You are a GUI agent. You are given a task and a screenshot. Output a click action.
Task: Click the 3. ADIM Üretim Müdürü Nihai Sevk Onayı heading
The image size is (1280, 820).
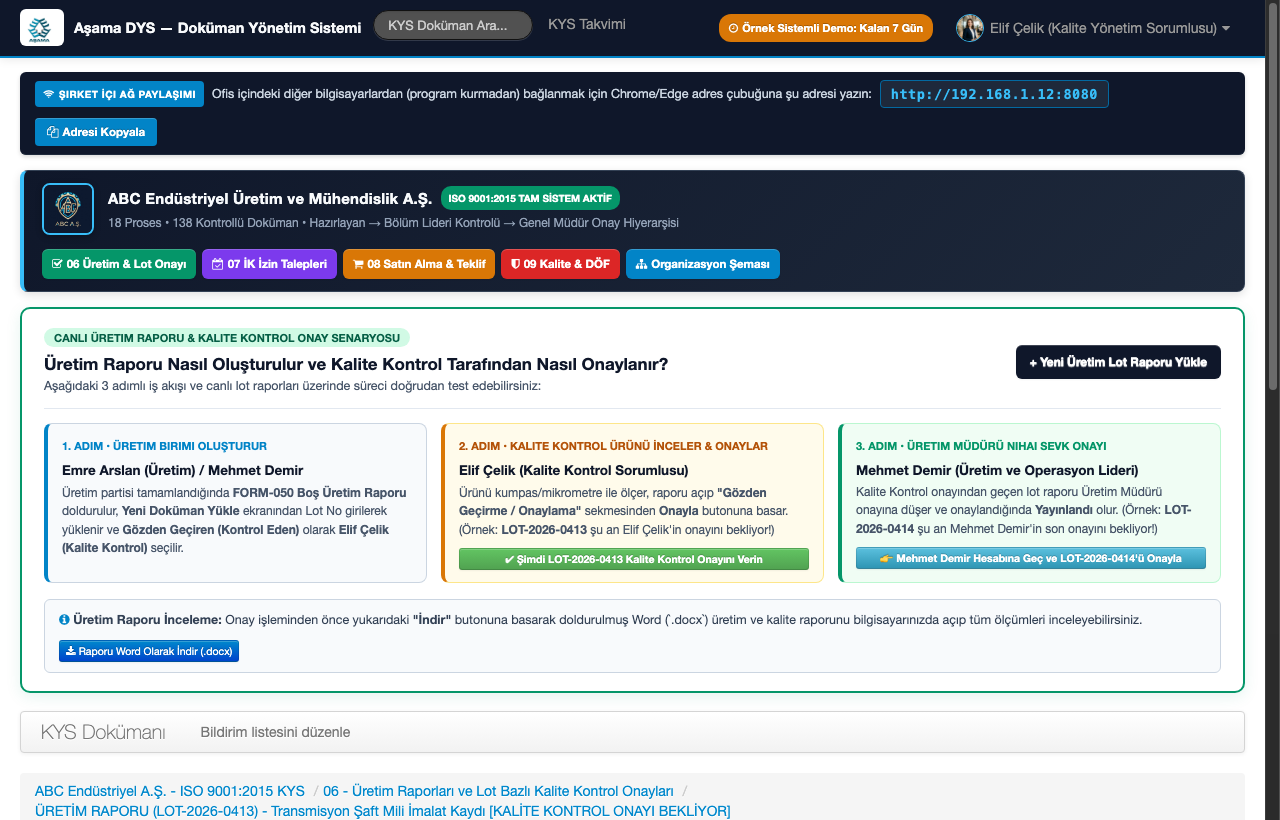pos(981,446)
